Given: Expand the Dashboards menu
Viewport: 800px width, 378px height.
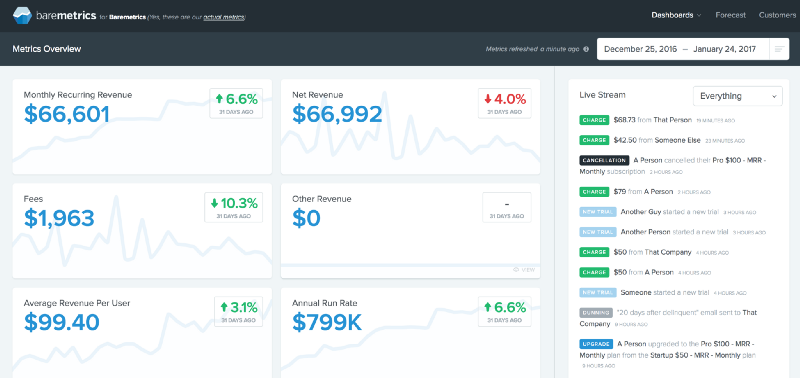Looking at the screenshot, I should tap(676, 15).
